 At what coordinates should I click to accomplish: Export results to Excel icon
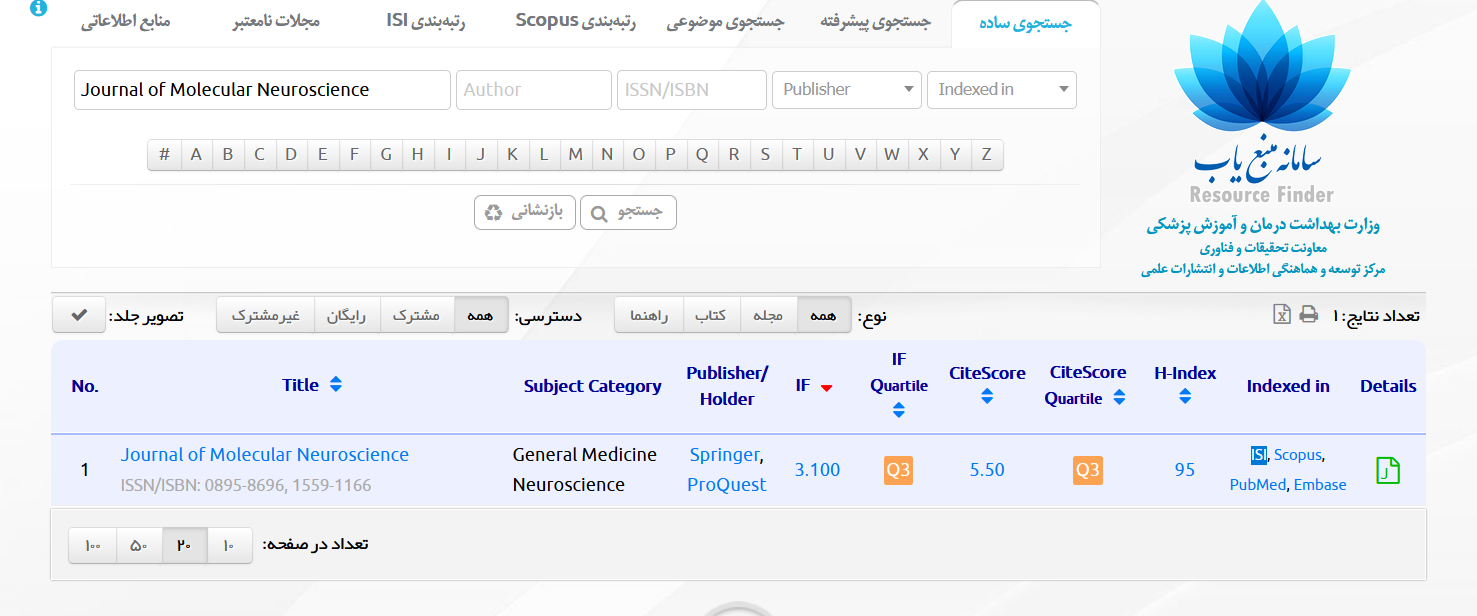(1282, 314)
